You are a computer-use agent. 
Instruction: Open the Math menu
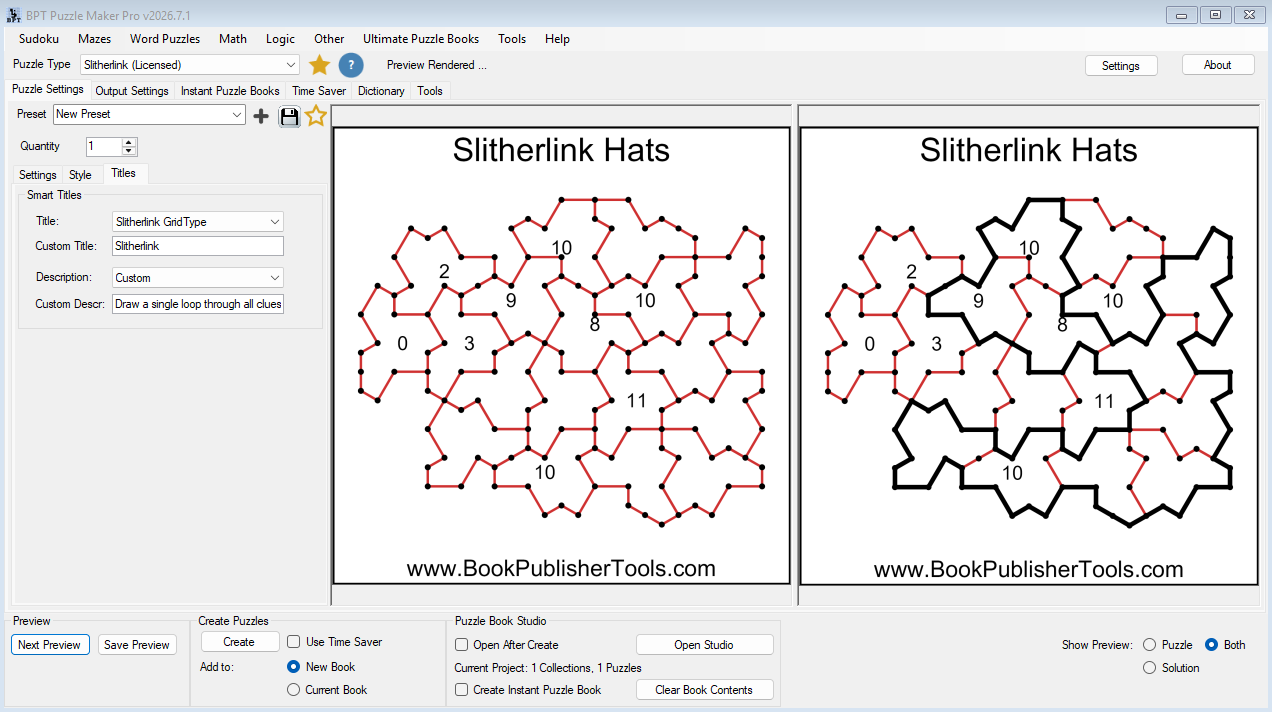point(233,39)
